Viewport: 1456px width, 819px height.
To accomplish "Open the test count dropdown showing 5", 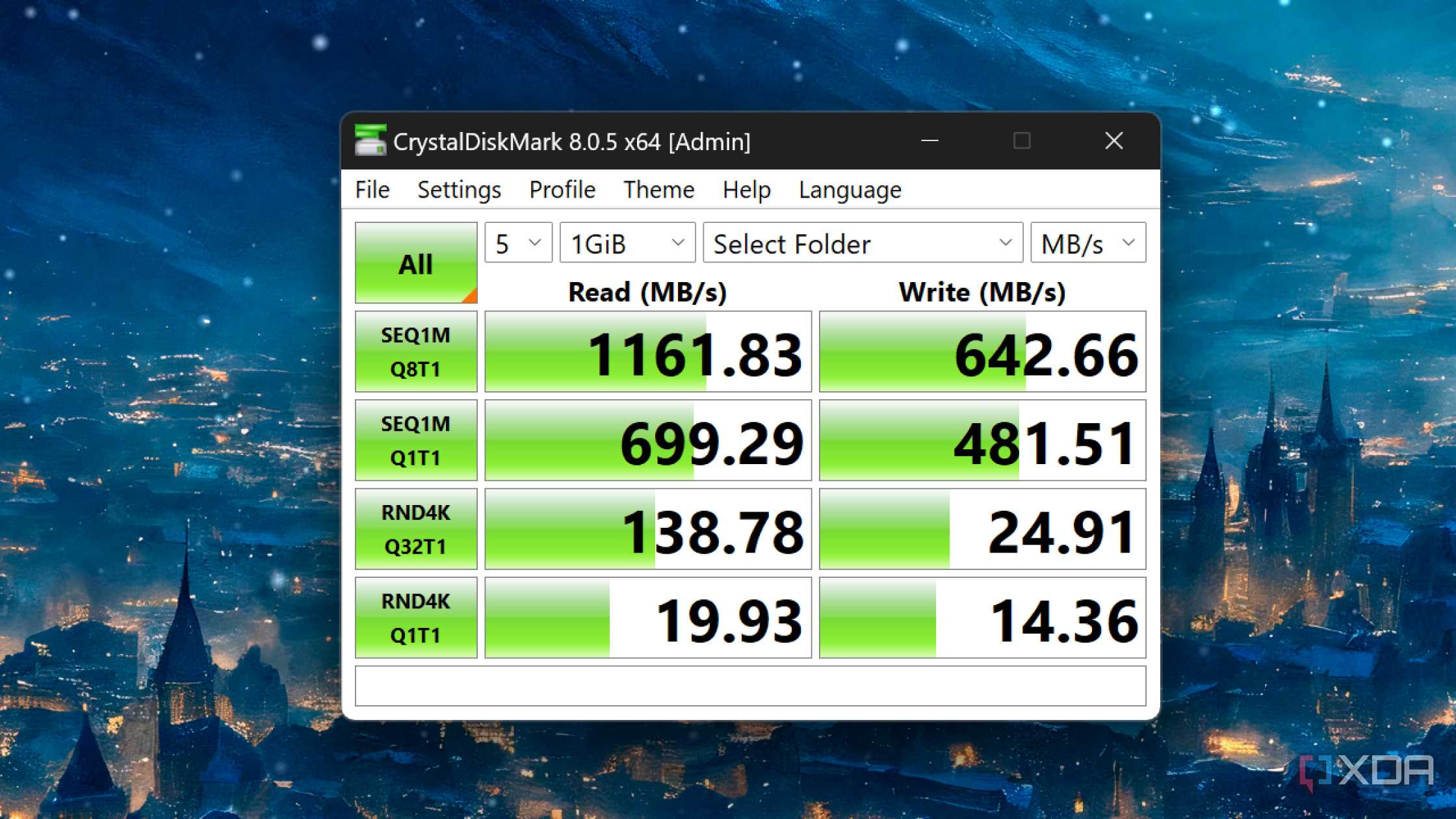I will pos(519,243).
